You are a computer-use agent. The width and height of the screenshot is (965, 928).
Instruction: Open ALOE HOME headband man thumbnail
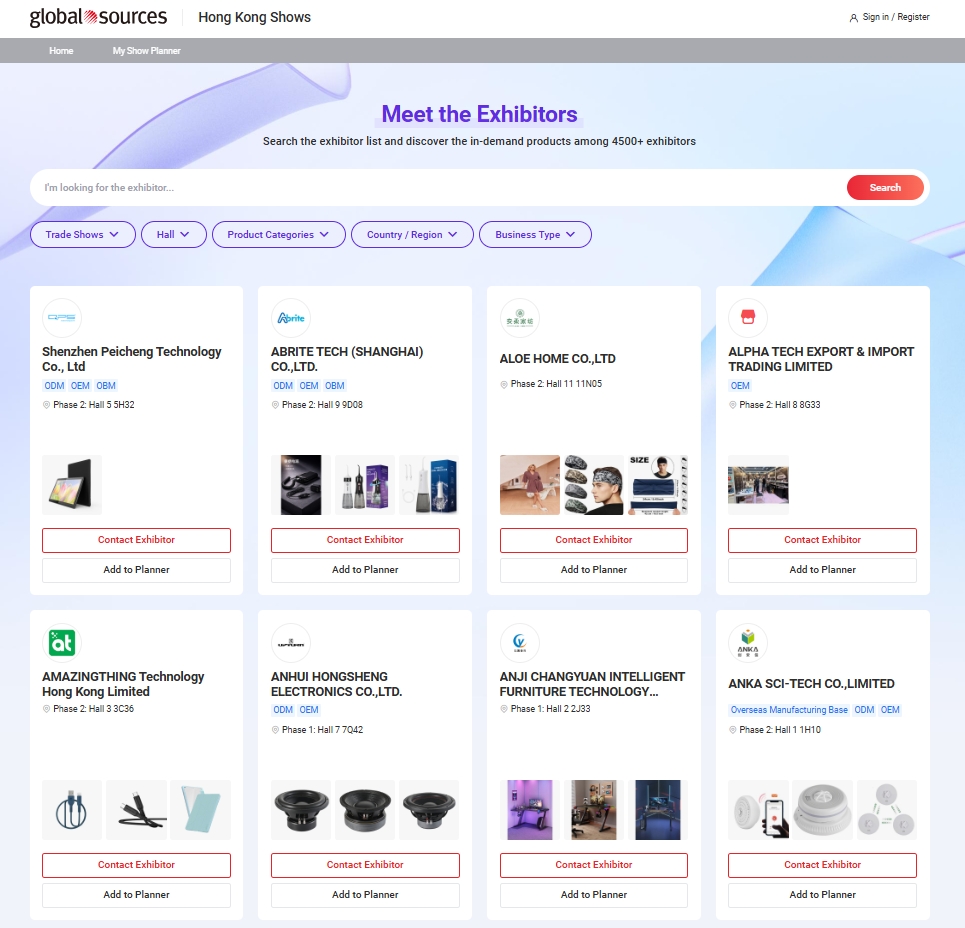click(x=594, y=485)
